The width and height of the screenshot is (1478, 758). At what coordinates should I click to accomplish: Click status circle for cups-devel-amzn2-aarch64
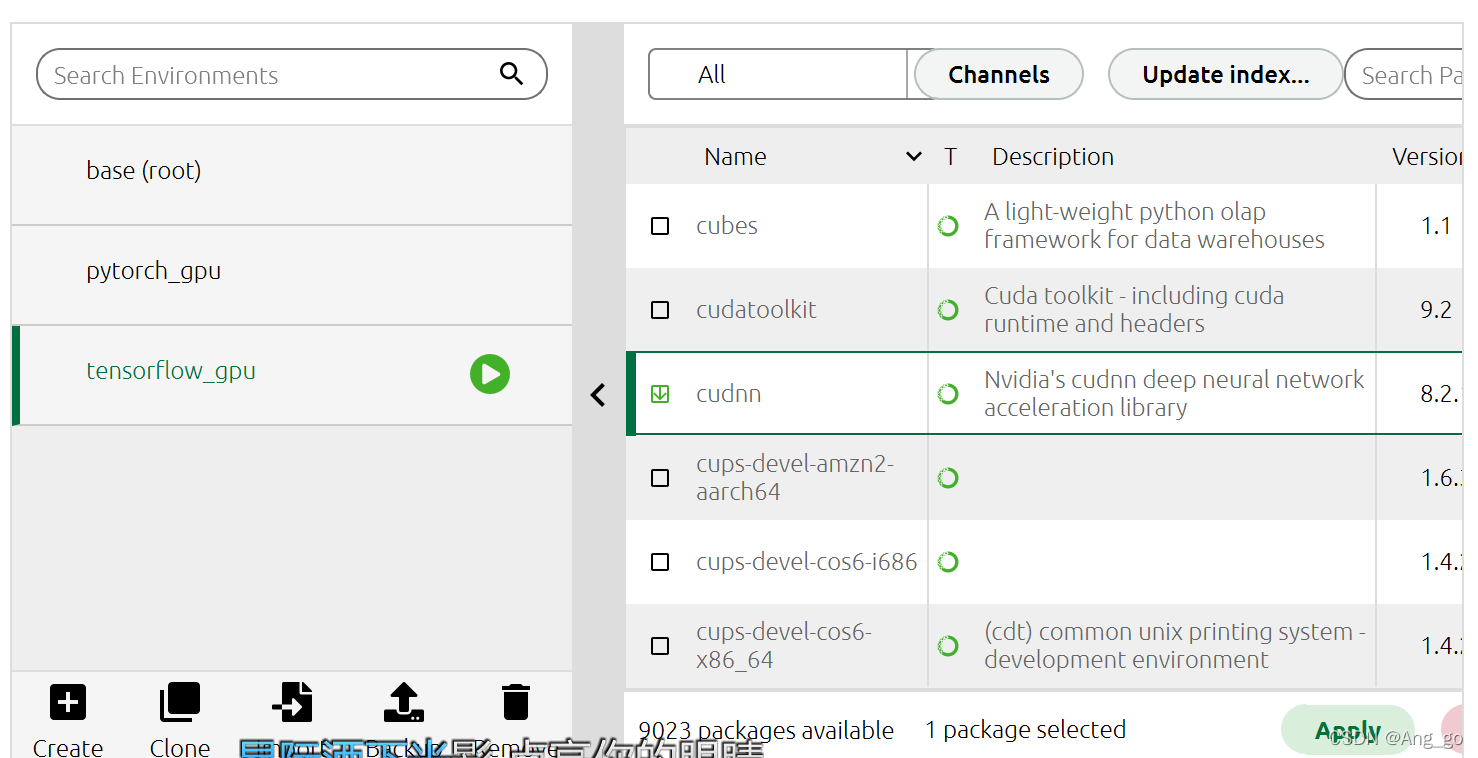point(948,478)
